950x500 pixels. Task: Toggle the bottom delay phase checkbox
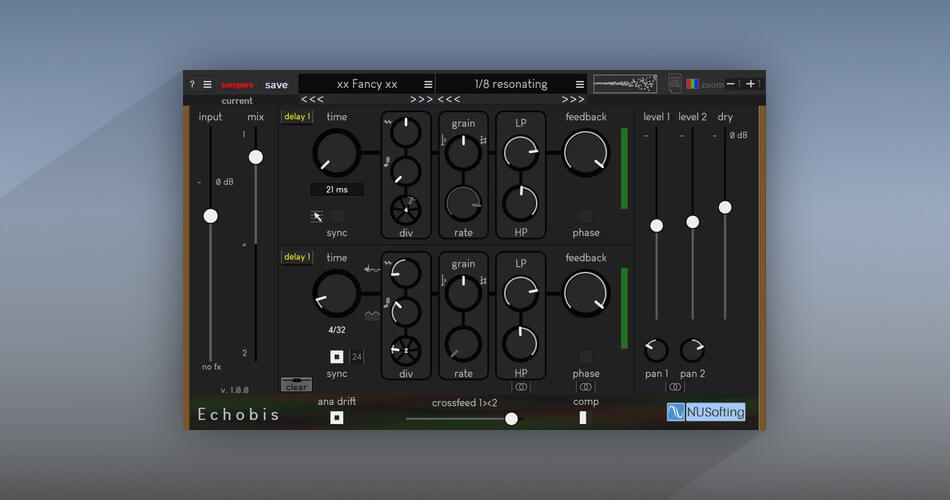click(585, 356)
